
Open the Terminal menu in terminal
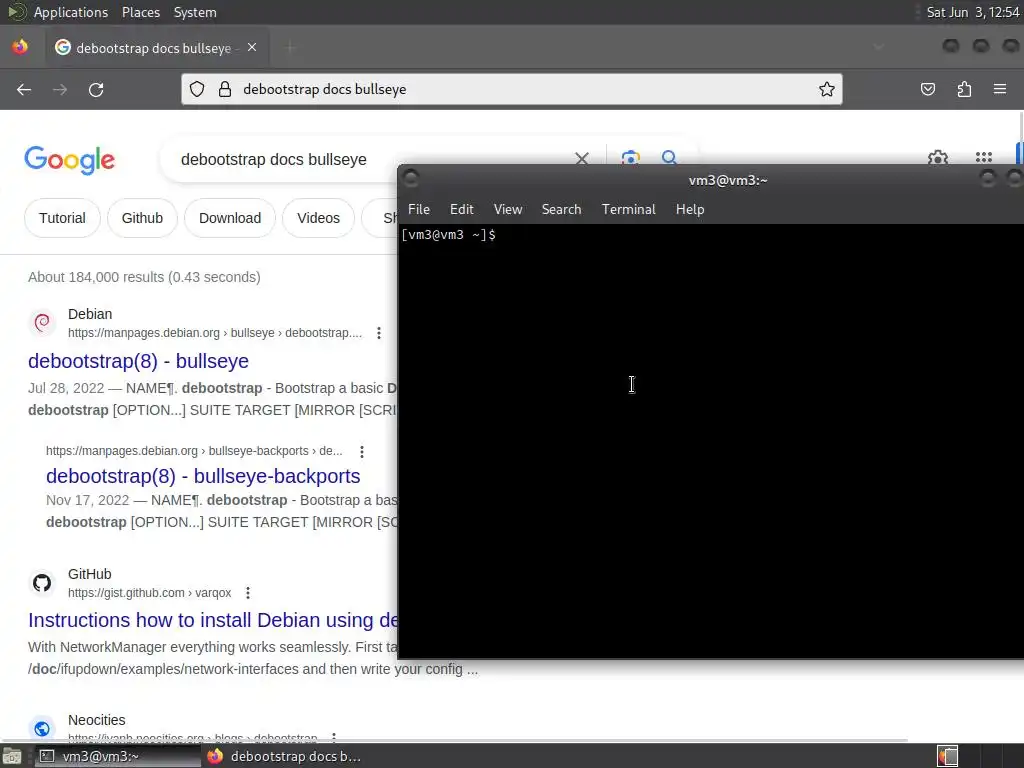[628, 209]
